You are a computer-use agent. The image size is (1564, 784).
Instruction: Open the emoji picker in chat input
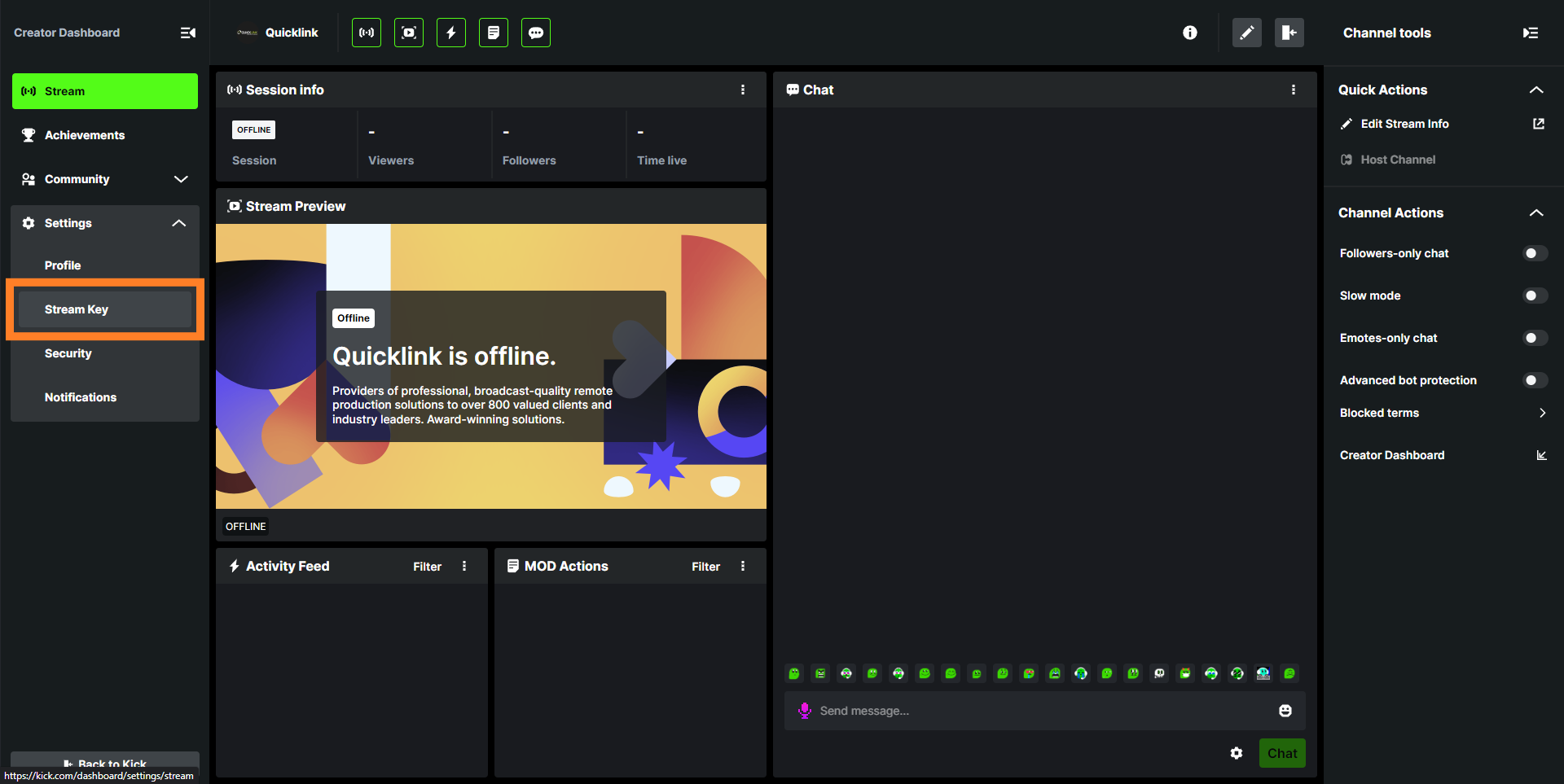[x=1285, y=711]
